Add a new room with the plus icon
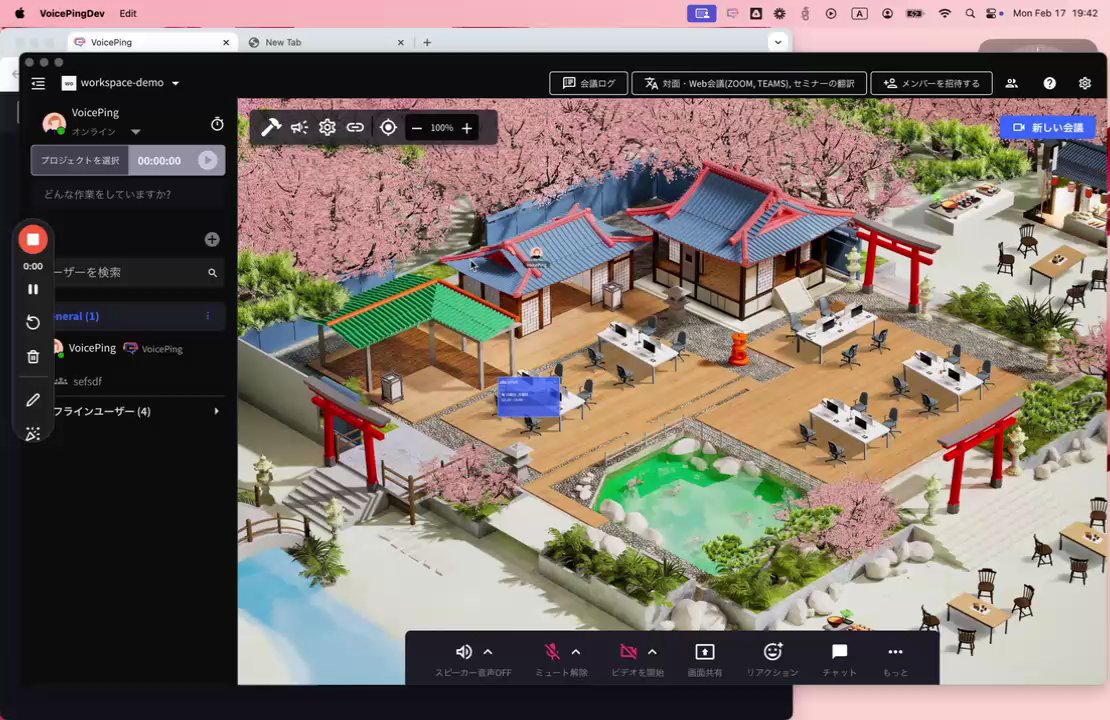The image size is (1110, 720). click(x=212, y=239)
